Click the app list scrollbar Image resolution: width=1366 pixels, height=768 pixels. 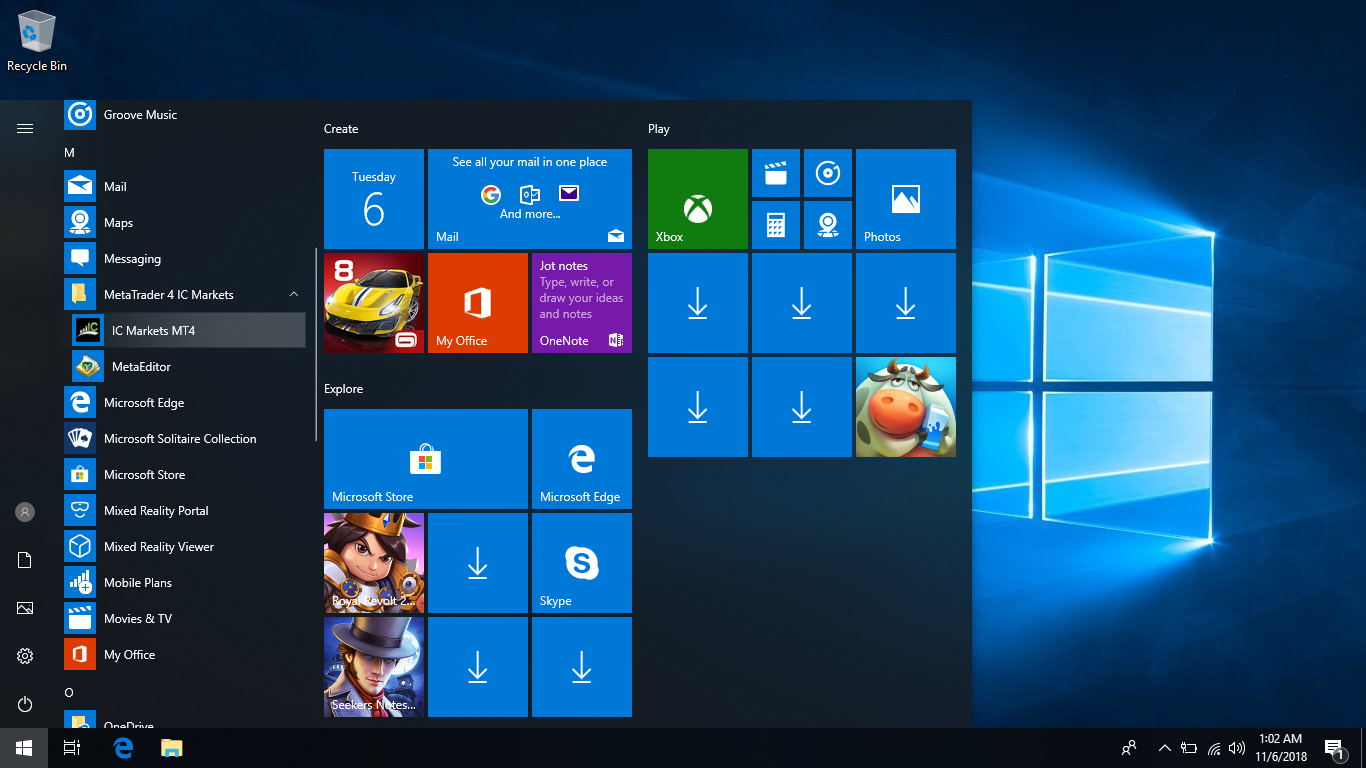coord(316,344)
